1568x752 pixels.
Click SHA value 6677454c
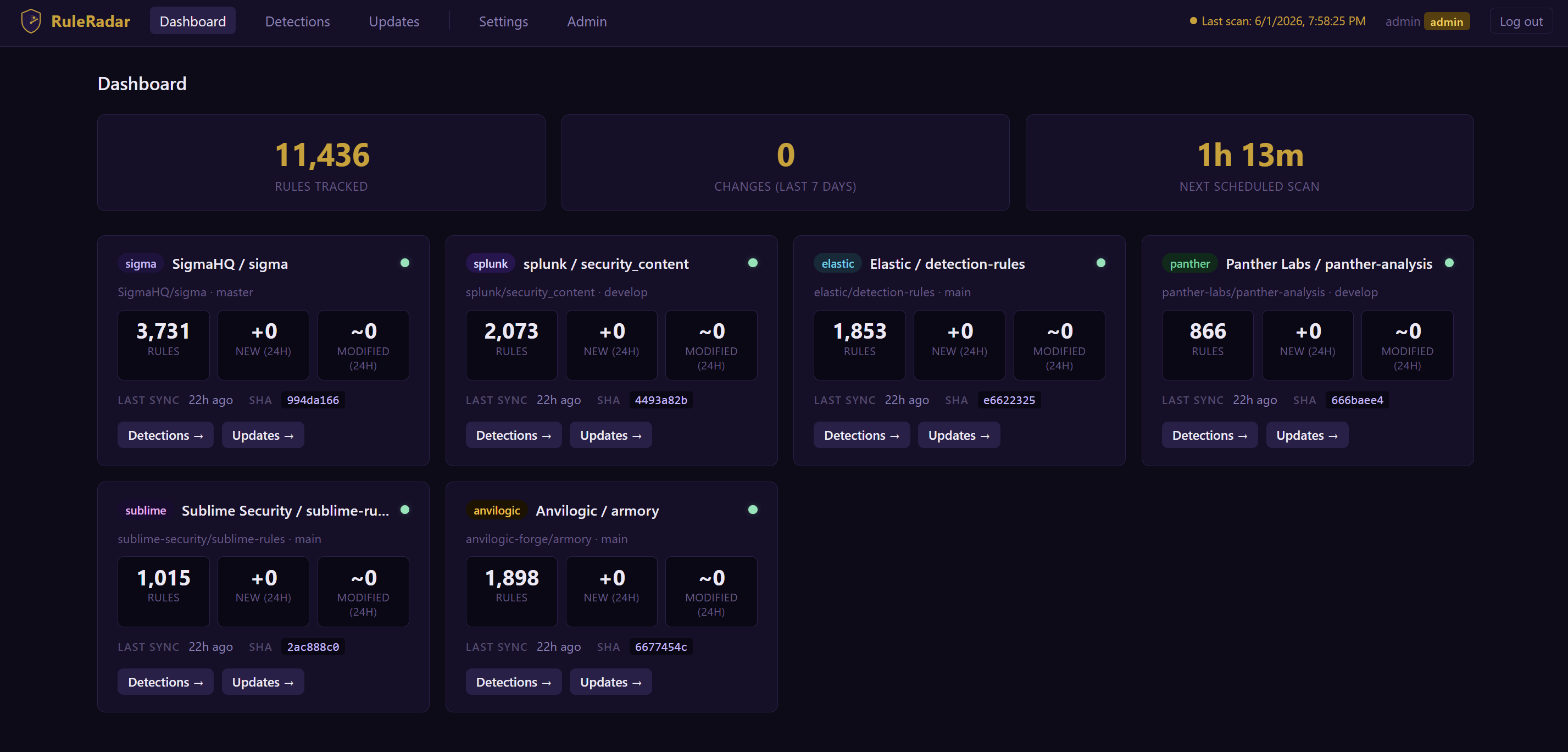(x=661, y=646)
